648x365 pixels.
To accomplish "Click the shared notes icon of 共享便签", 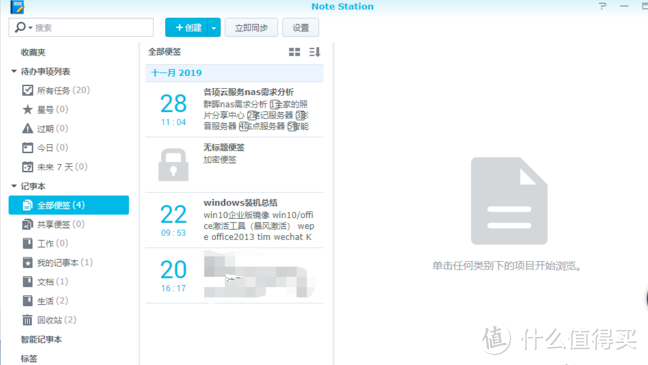I will coord(27,224).
